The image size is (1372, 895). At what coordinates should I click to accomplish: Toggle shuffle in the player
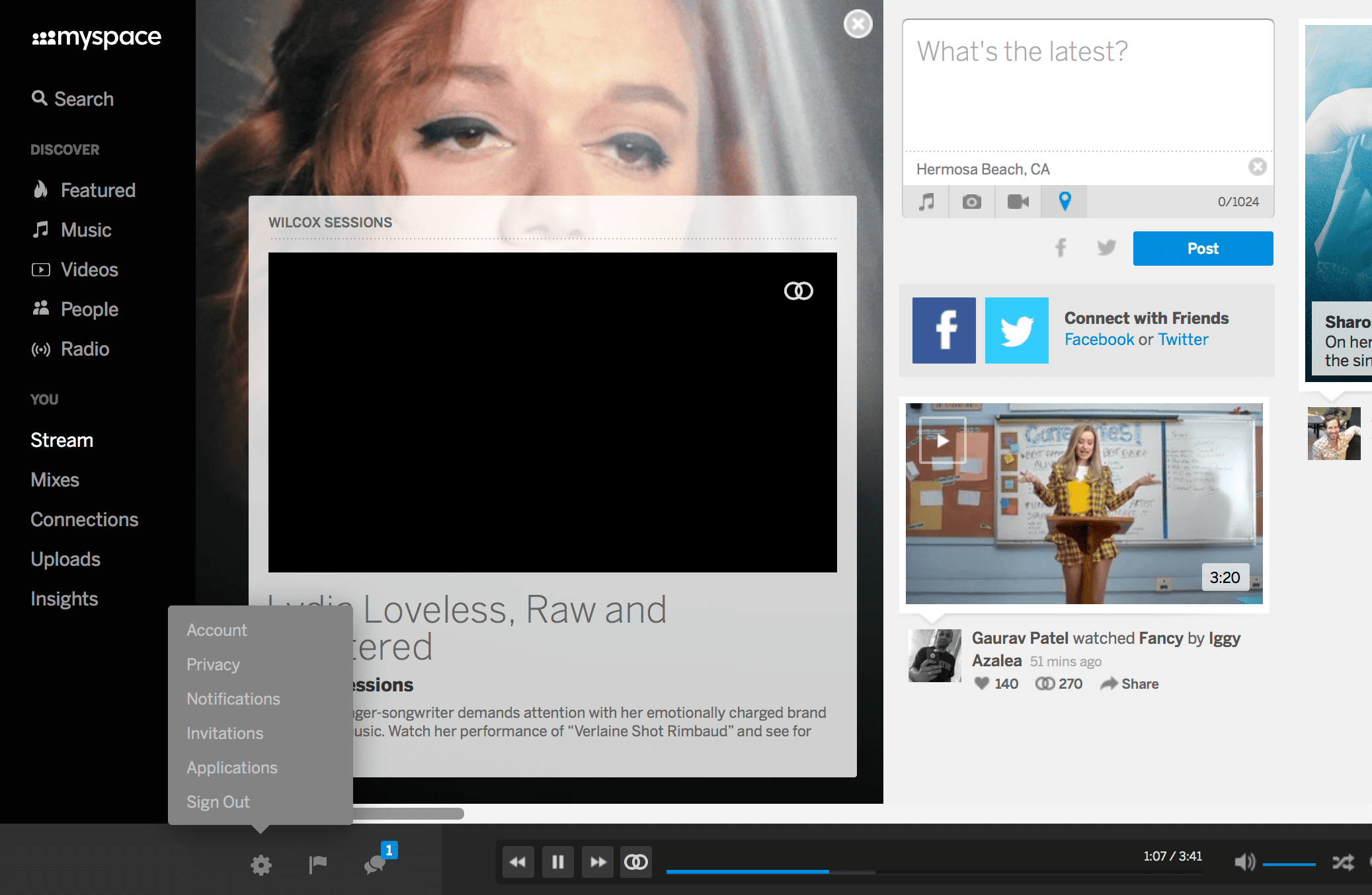click(x=1343, y=862)
